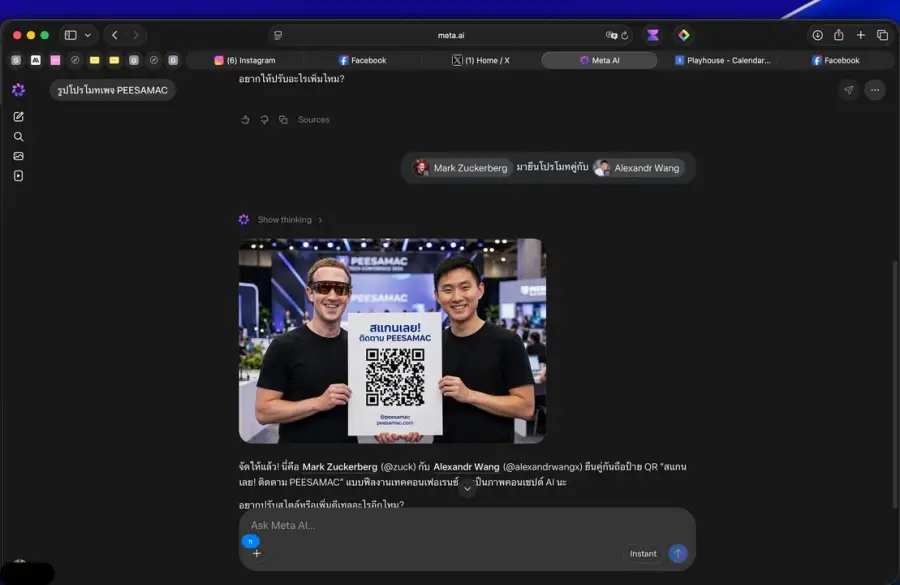This screenshot has width=900, height=585.
Task: Open a new tab with plus icon
Action: 860,35
